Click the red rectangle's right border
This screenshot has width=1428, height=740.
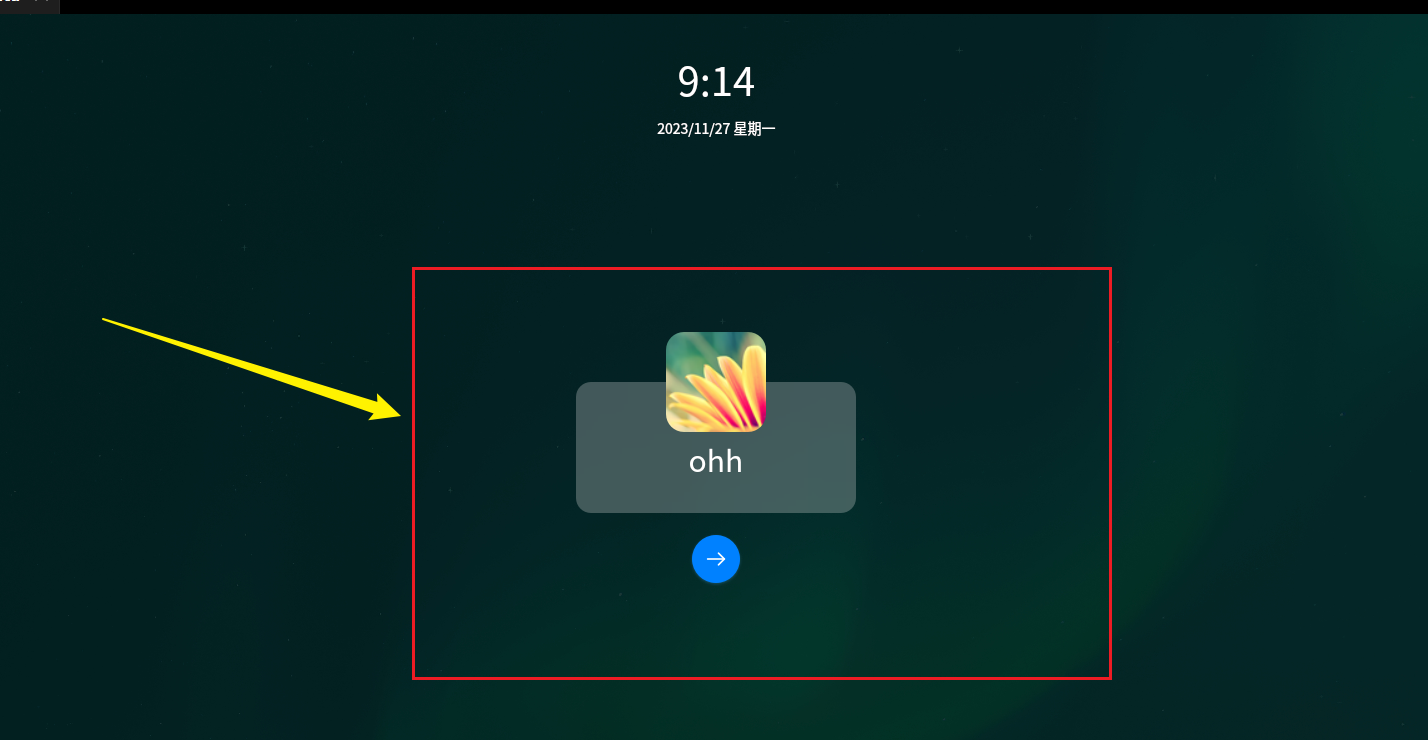(1110, 473)
